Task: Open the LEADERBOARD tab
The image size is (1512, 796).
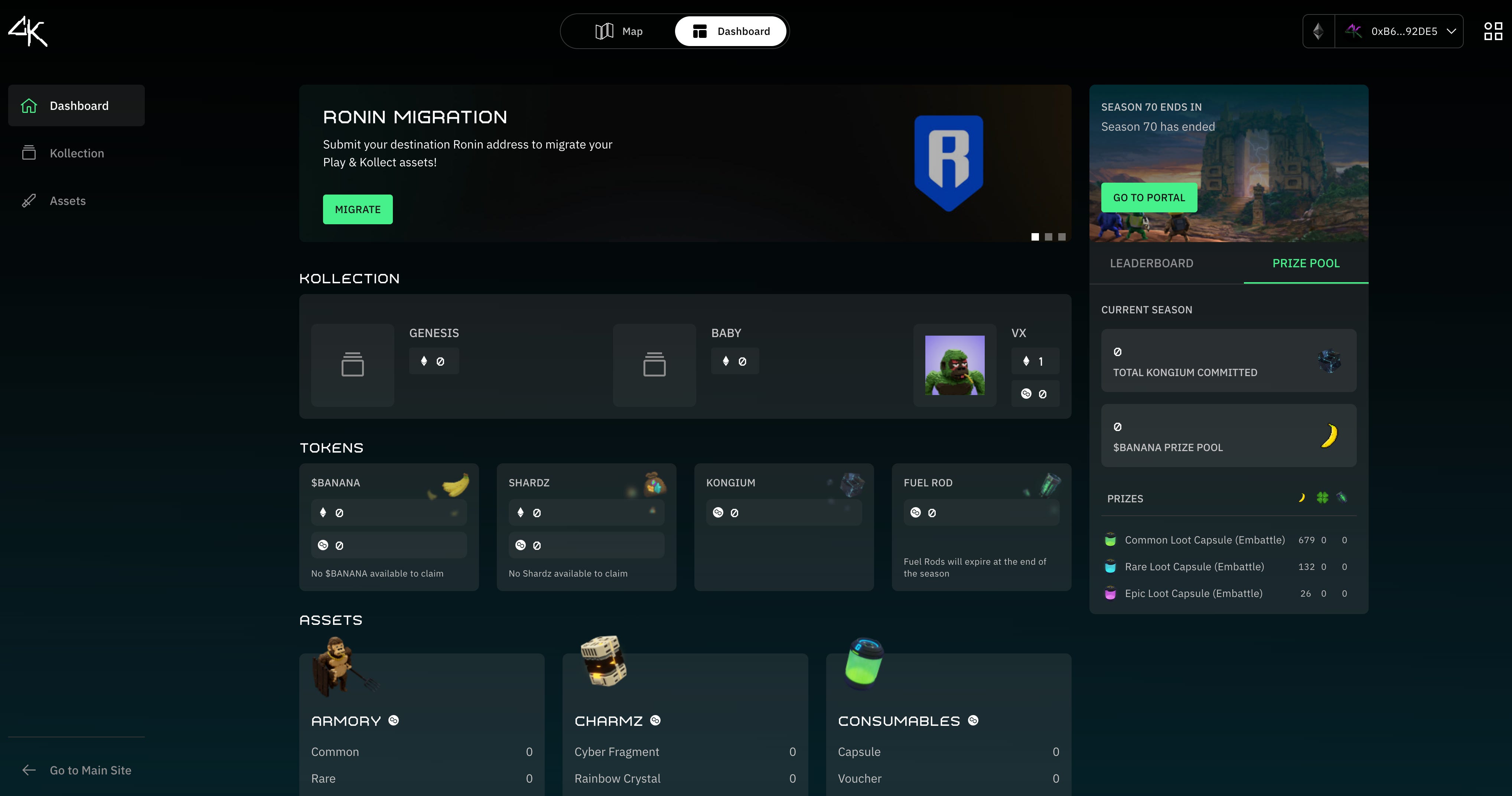Action: click(1151, 263)
